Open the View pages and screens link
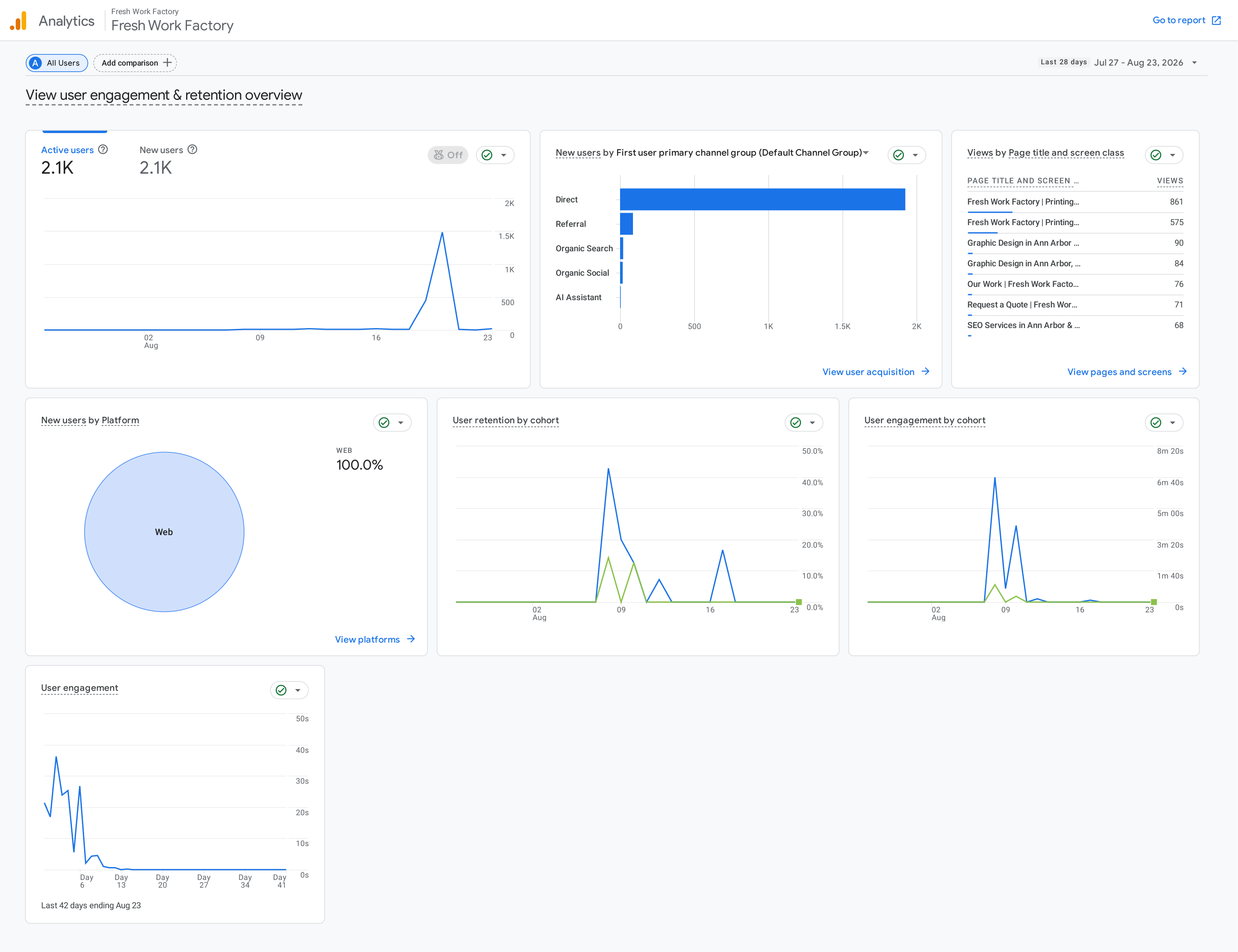This screenshot has height=952, width=1238. (x=1127, y=372)
